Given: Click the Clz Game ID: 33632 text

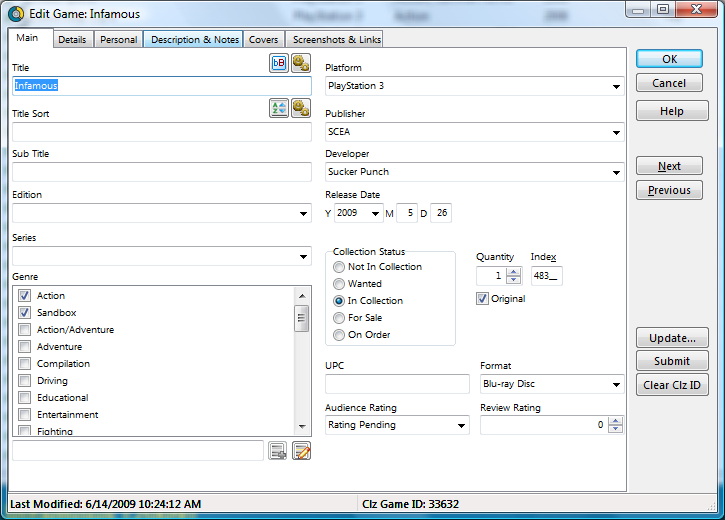Looking at the screenshot, I should point(411,504).
